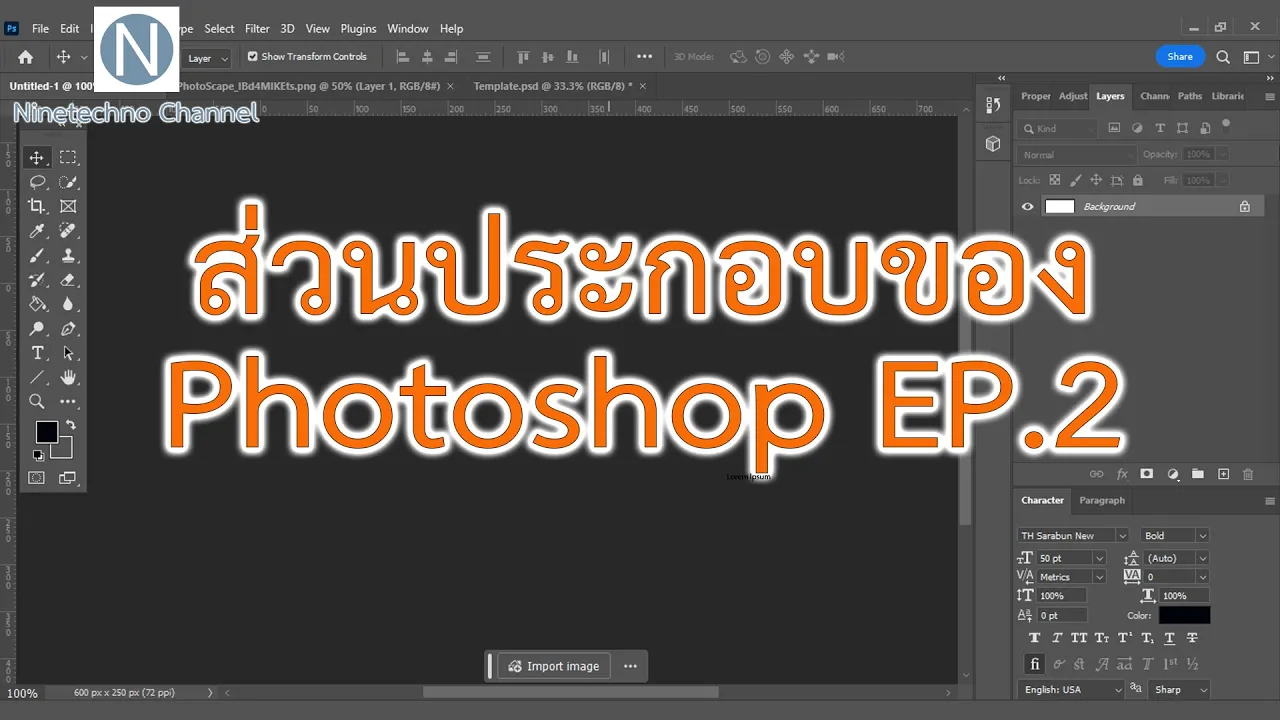Viewport: 1280px width, 720px height.
Task: Toggle standard ligatures fi button
Action: tap(1035, 664)
